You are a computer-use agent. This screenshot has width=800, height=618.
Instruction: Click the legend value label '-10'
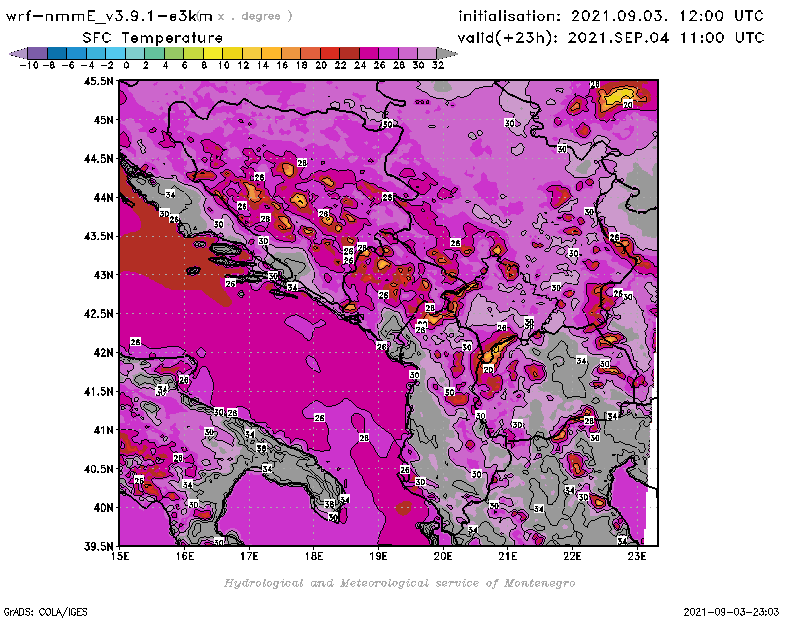(x=29, y=65)
